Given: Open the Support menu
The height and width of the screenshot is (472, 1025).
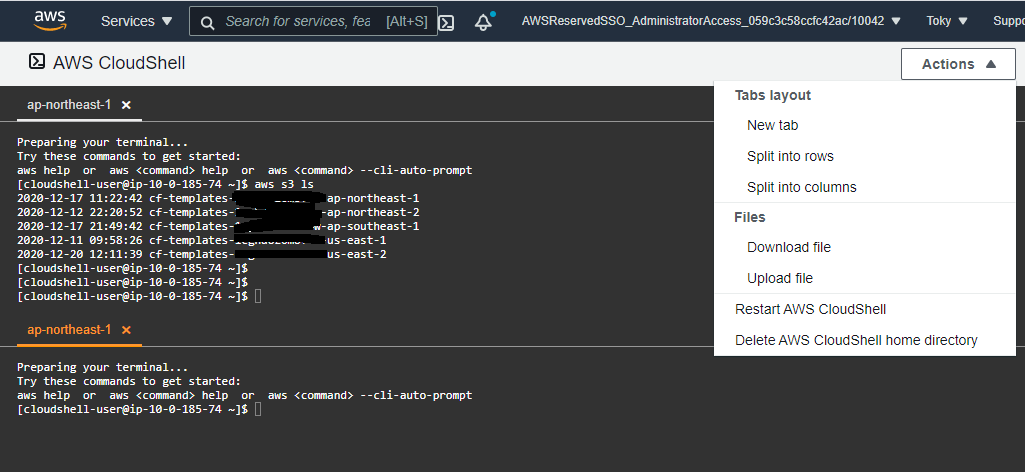Looking at the screenshot, I should click(x=1009, y=21).
